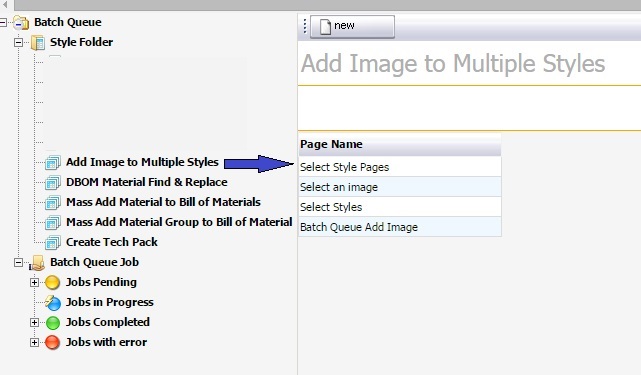Click the Batch Queue root folder icon
The width and height of the screenshot is (641, 375).
point(21,22)
